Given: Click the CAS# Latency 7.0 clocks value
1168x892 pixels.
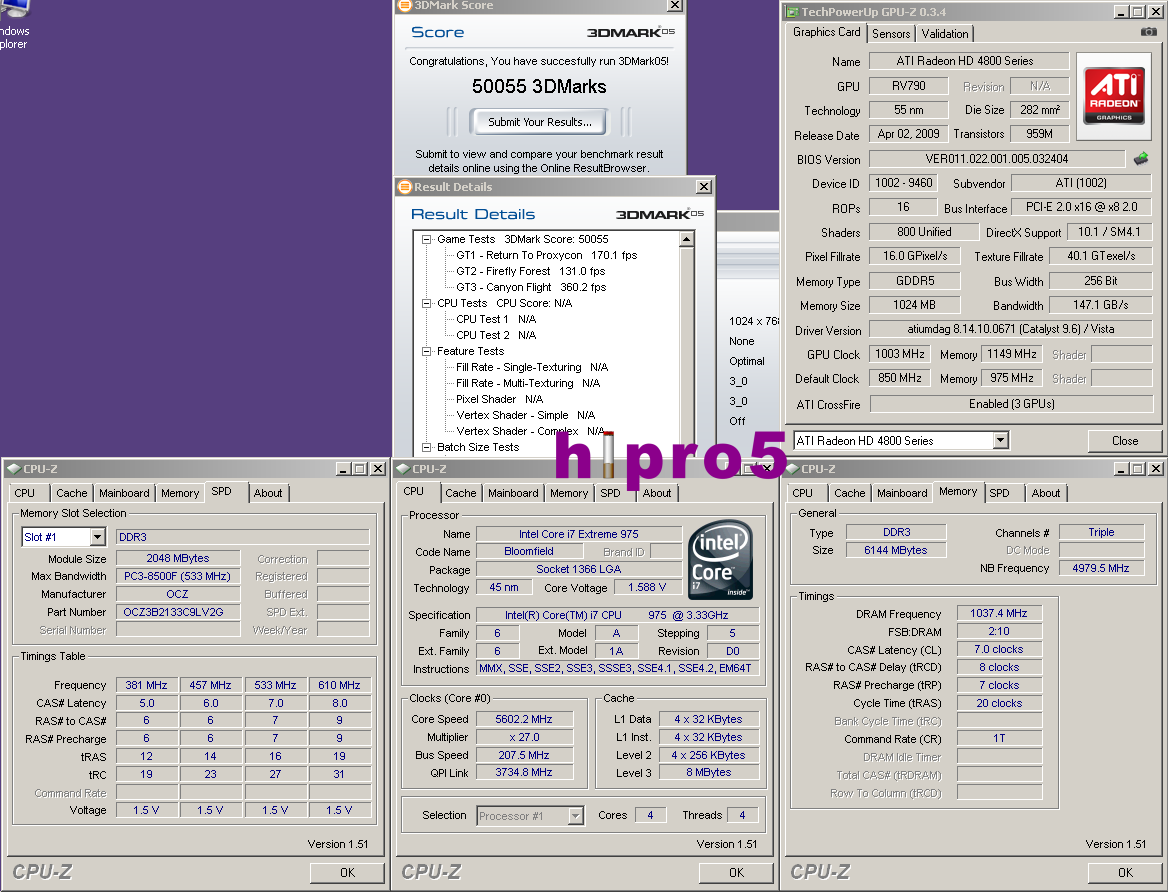Looking at the screenshot, I should [998, 649].
